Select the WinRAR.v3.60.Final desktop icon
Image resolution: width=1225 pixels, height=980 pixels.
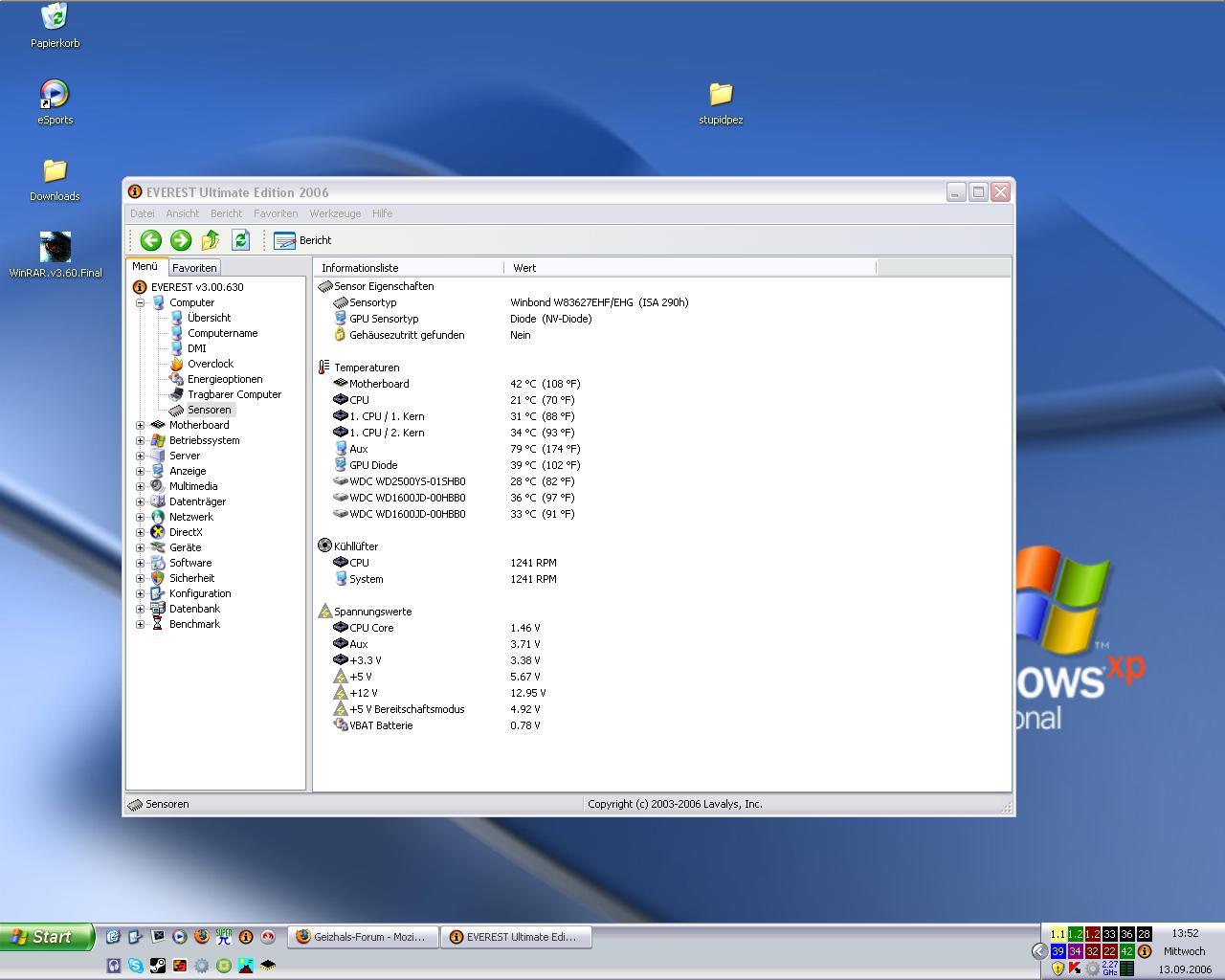pyautogui.click(x=55, y=255)
